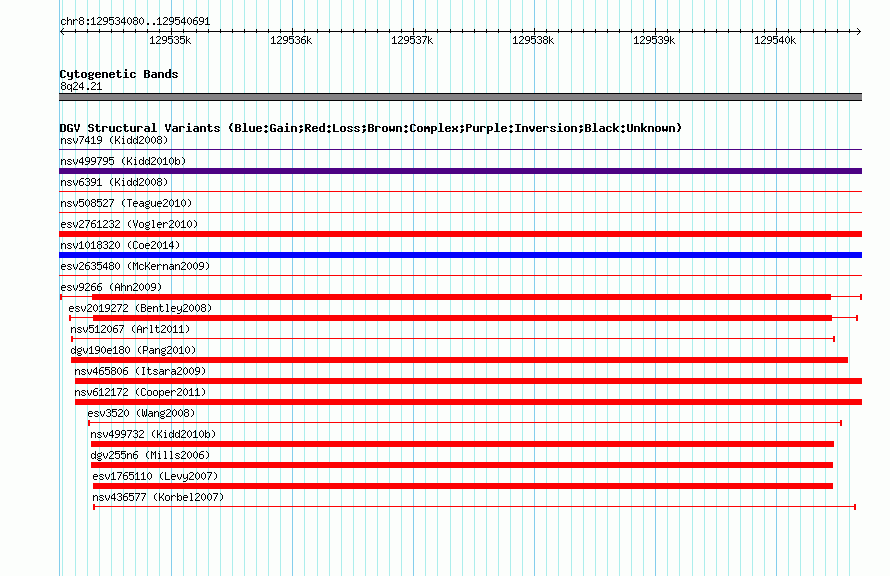Click the 129536k ruler tick label

(x=291, y=40)
